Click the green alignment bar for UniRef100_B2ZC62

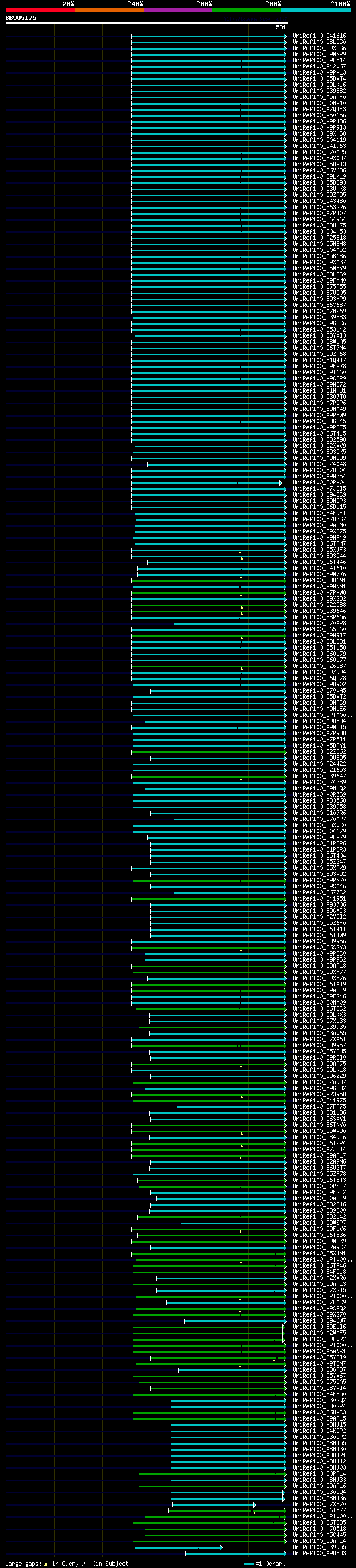(209, 752)
